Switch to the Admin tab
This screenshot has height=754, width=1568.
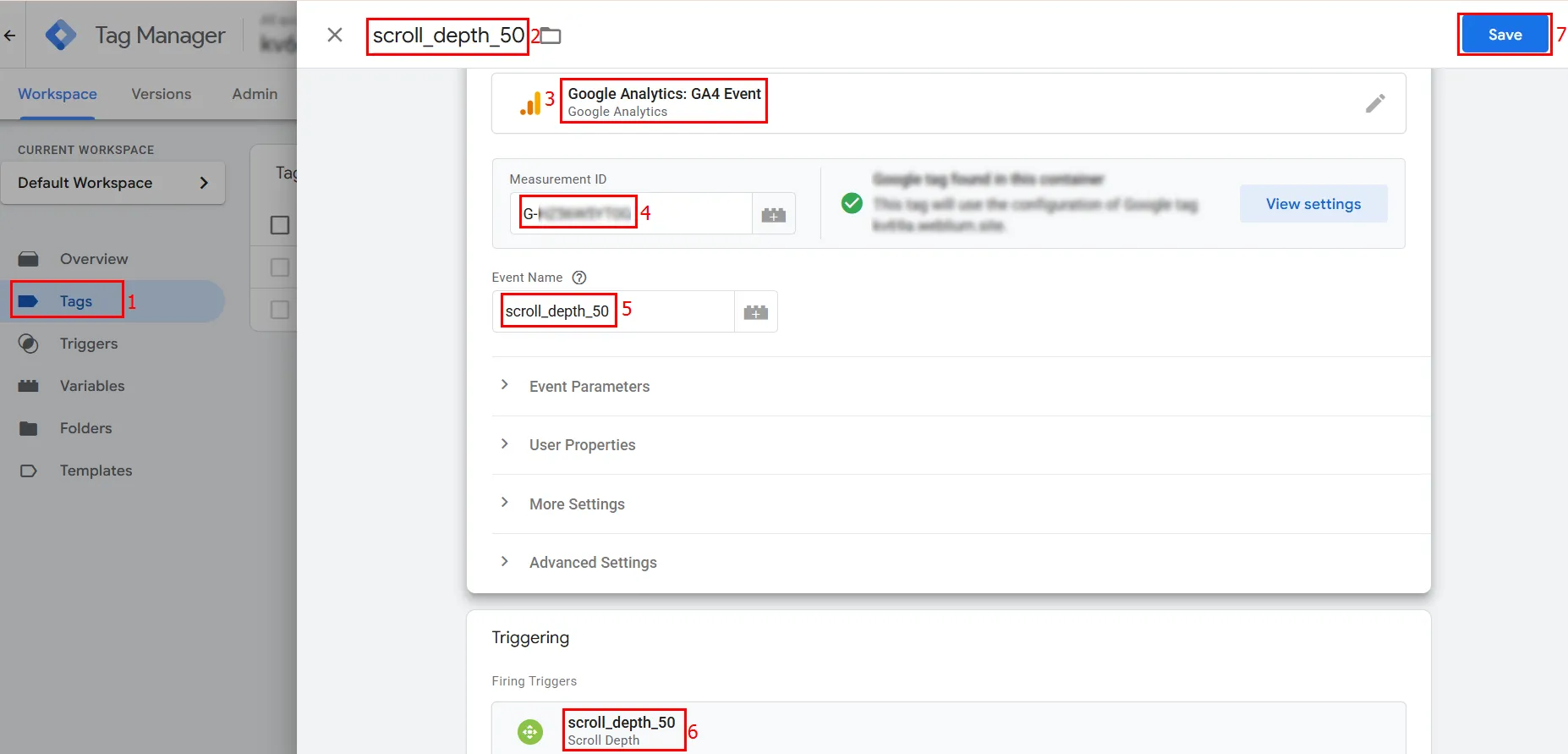click(255, 94)
